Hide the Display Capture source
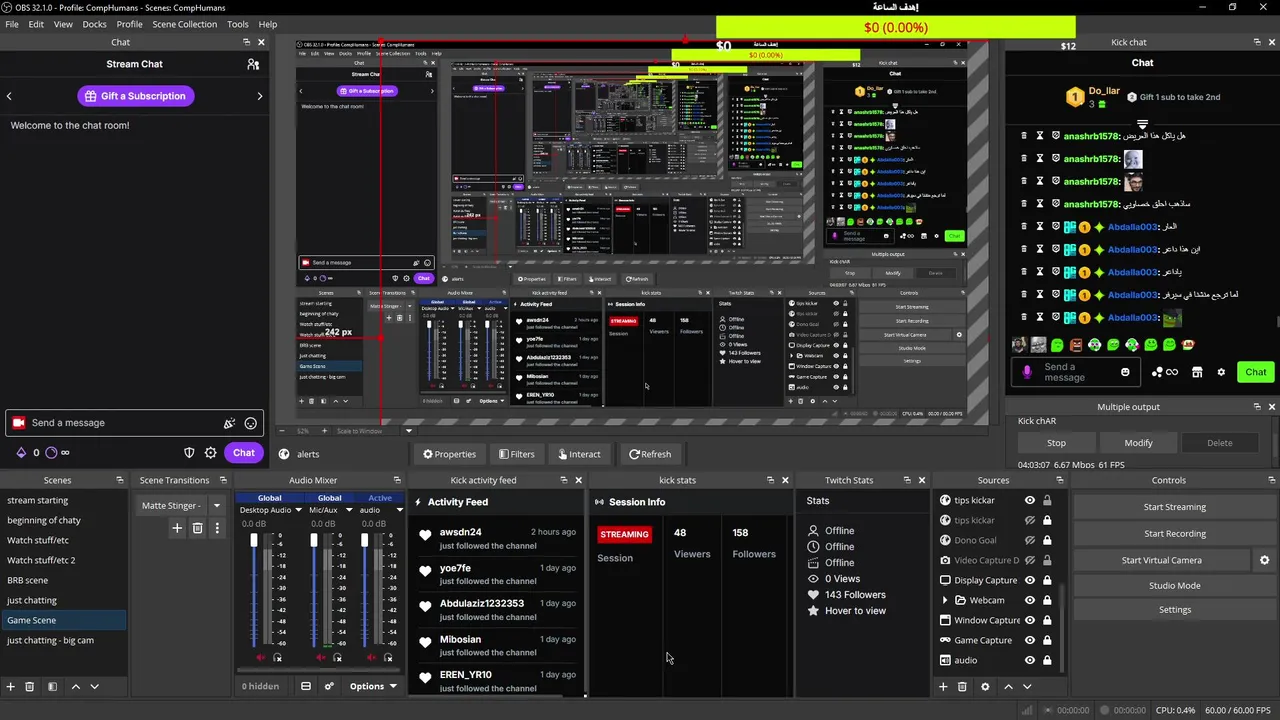Image resolution: width=1280 pixels, height=720 pixels. pyautogui.click(x=1029, y=580)
